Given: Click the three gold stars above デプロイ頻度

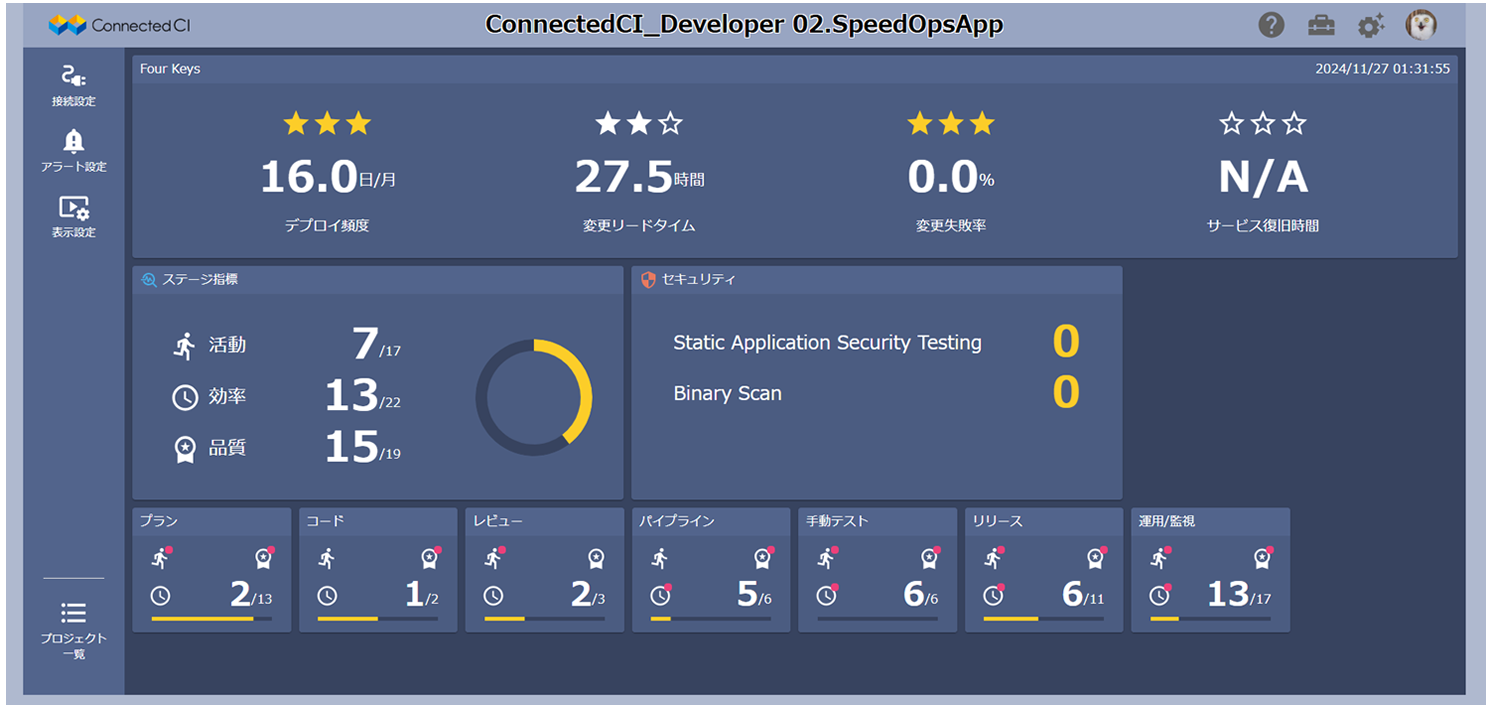Looking at the screenshot, I should point(327,123).
